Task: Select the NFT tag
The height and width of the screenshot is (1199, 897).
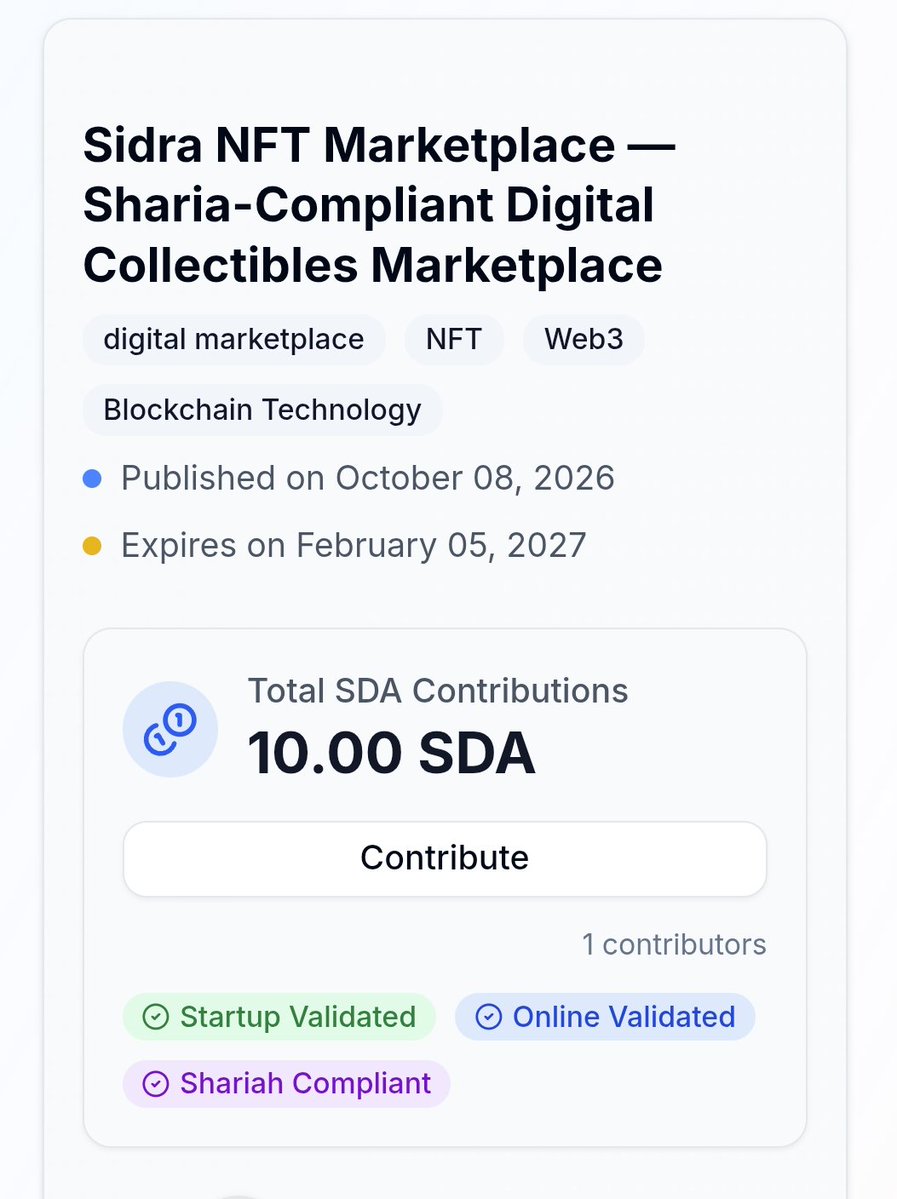Action: pos(453,339)
